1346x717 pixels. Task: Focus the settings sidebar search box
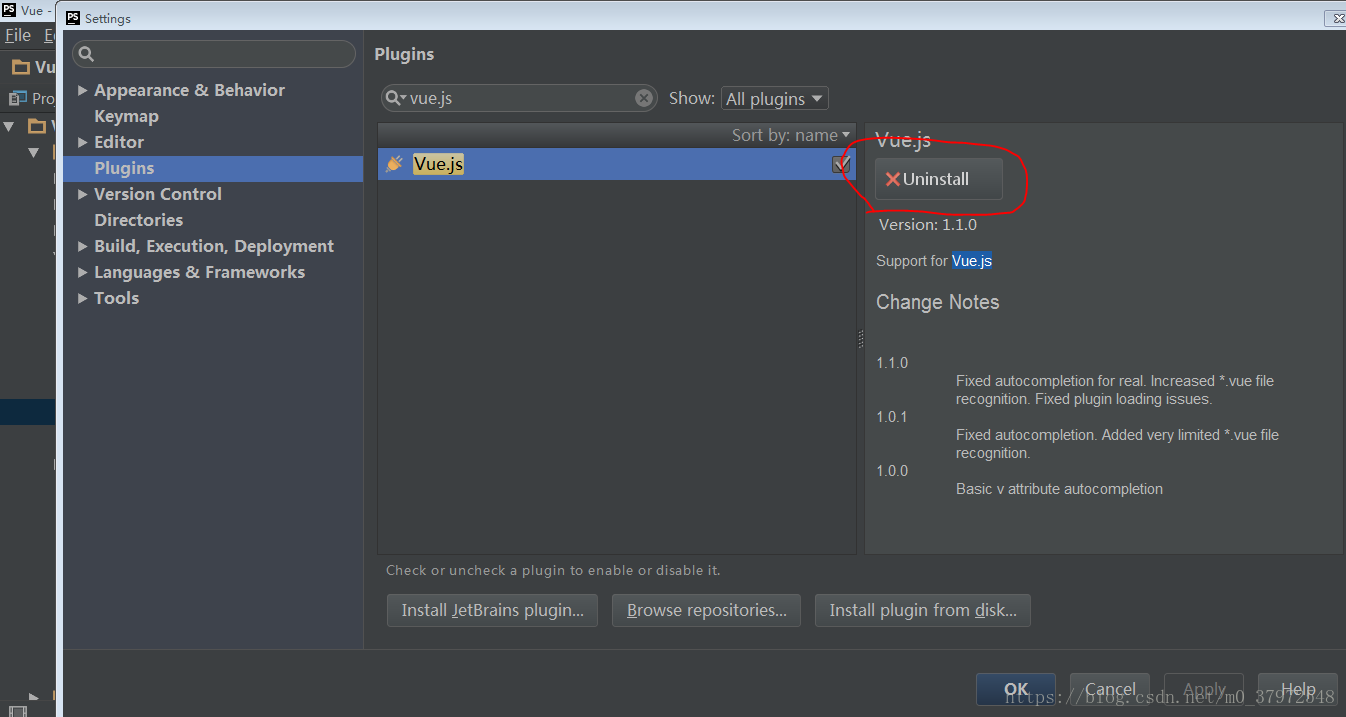[214, 54]
